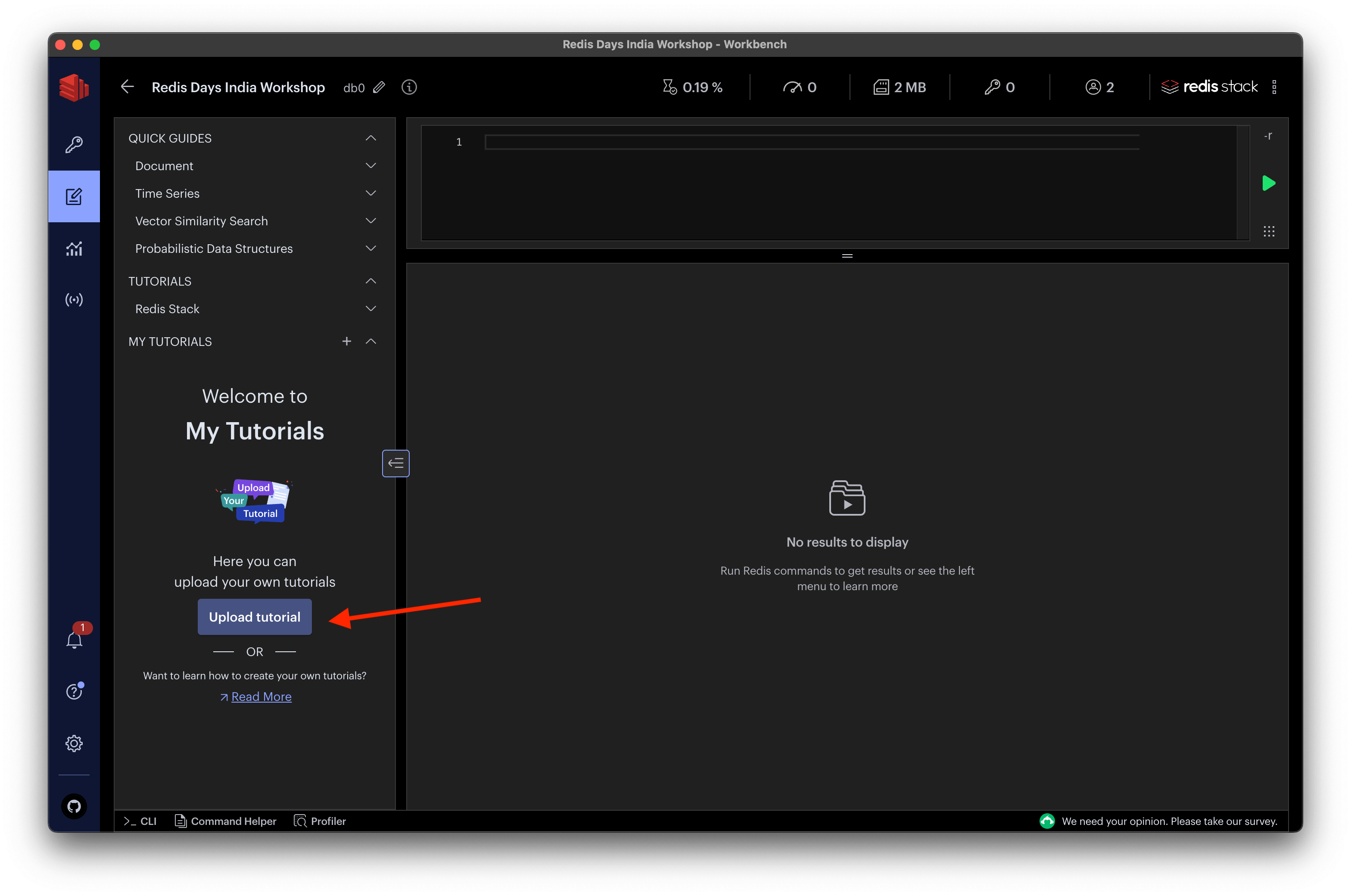Edit the database alias pencil icon
The height and width of the screenshot is (896, 1351).
pyautogui.click(x=379, y=87)
